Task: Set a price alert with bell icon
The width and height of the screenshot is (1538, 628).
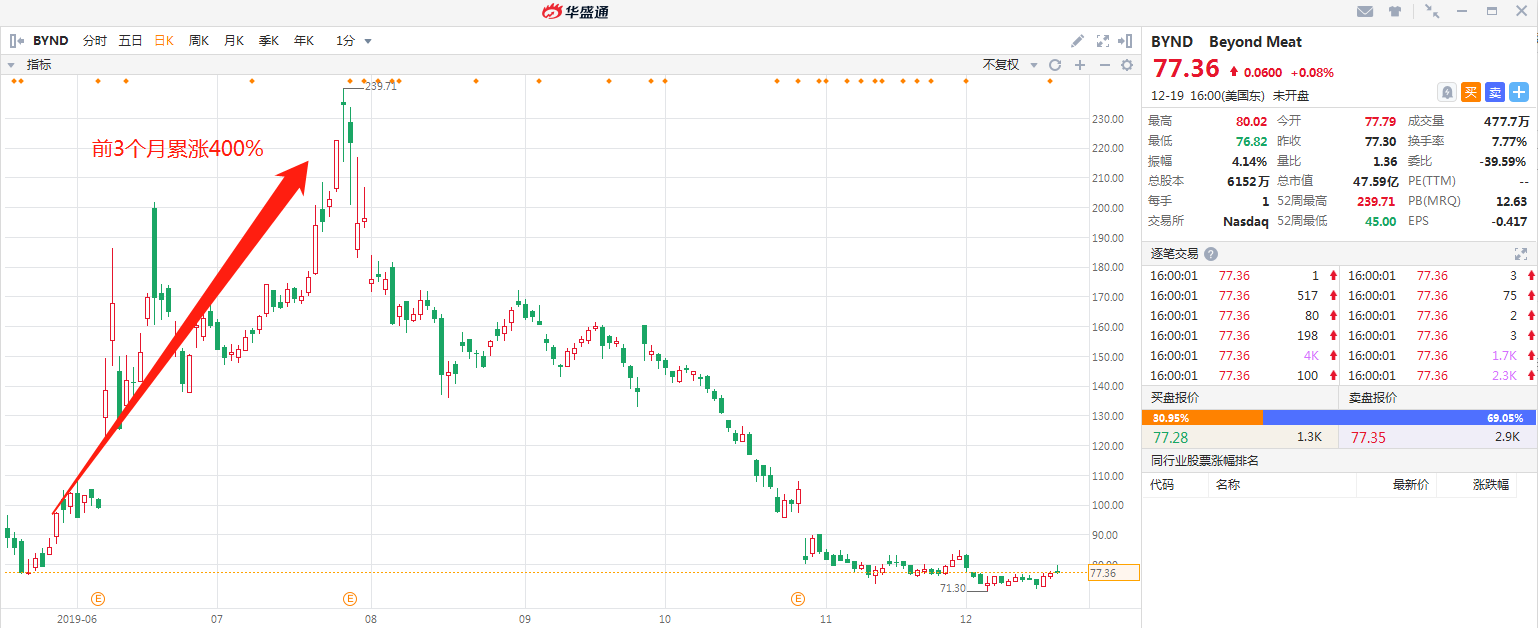Action: click(x=1447, y=92)
